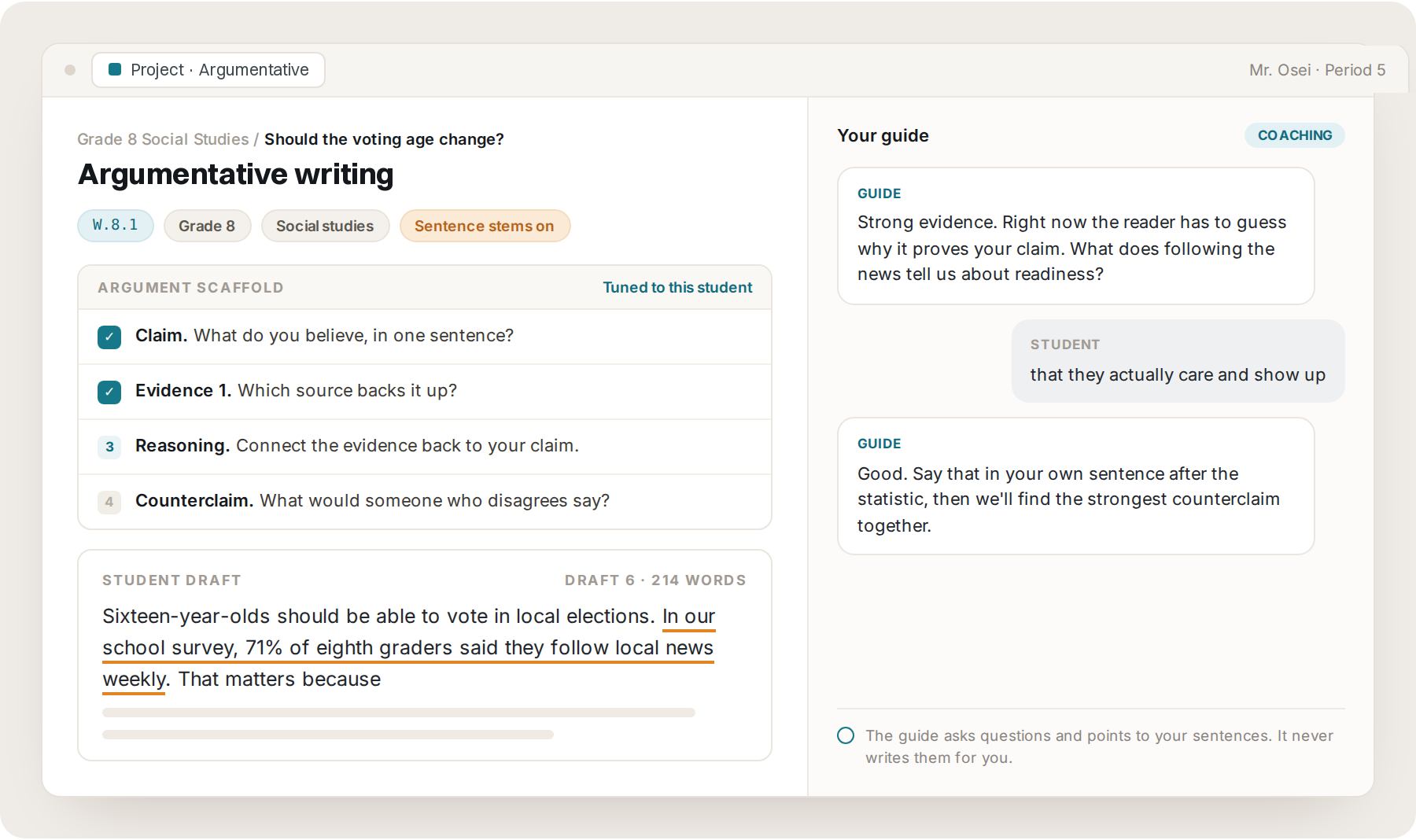Click the Argumentative writing heading
The width and height of the screenshot is (1416, 840).
pos(236,174)
